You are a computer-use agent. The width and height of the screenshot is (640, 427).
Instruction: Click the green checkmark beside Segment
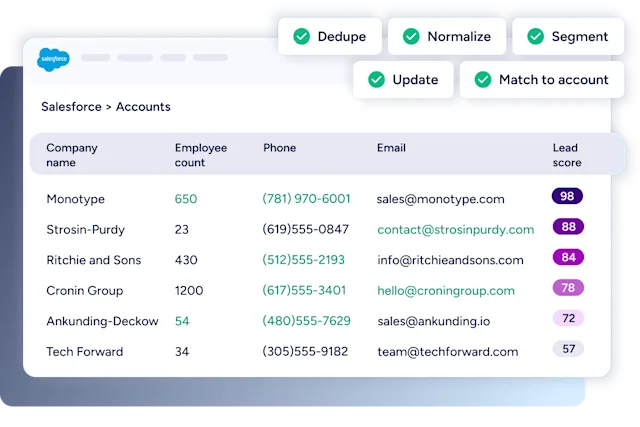click(536, 36)
